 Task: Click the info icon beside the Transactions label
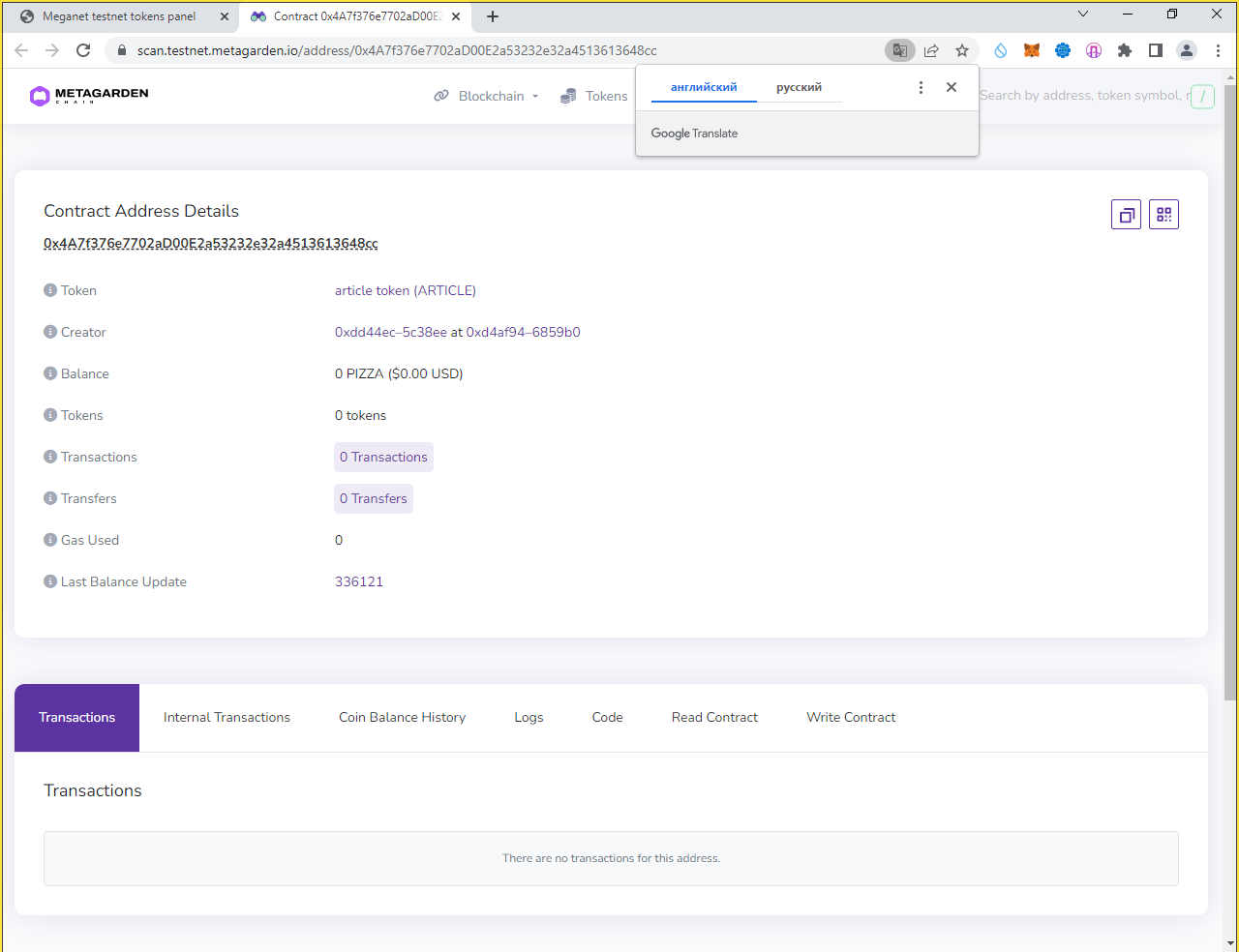[50, 457]
